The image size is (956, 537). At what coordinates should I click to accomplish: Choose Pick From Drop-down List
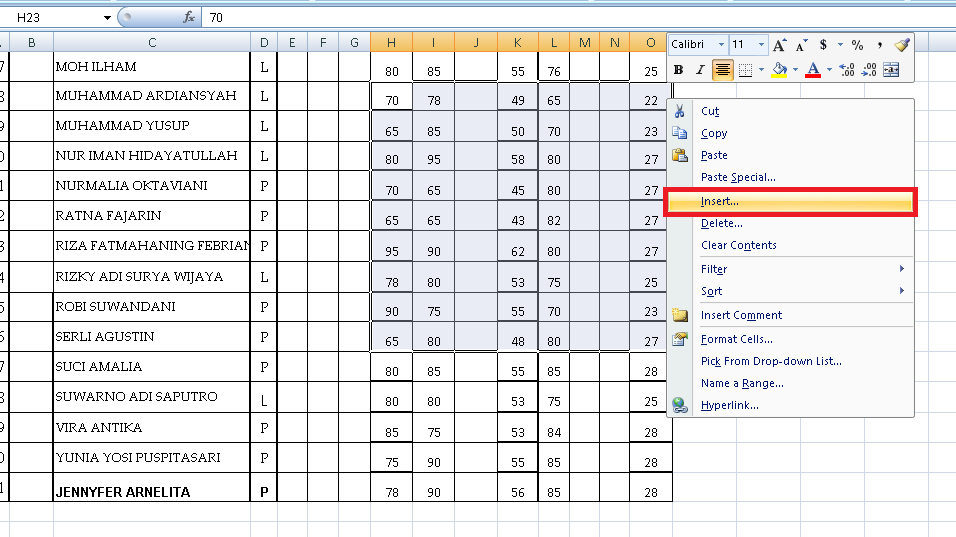tap(791, 361)
